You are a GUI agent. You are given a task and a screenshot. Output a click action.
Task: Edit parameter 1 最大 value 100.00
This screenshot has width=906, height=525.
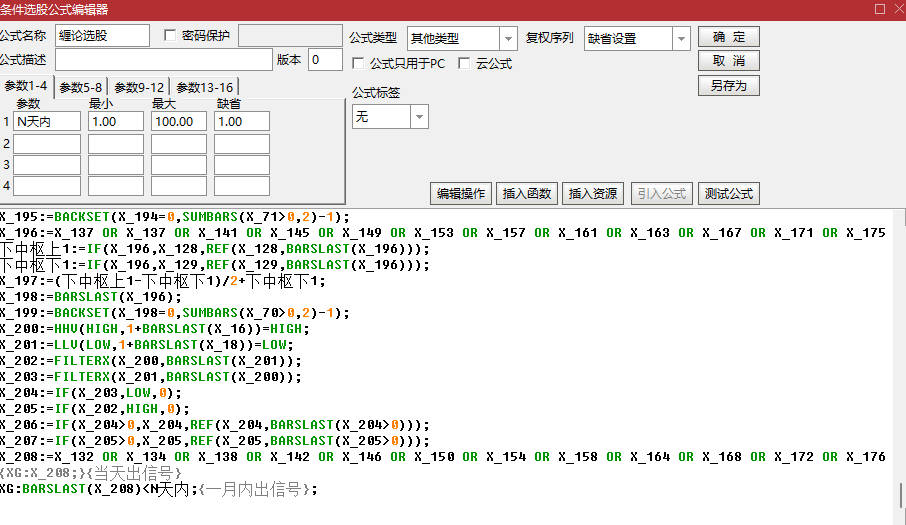click(x=179, y=121)
